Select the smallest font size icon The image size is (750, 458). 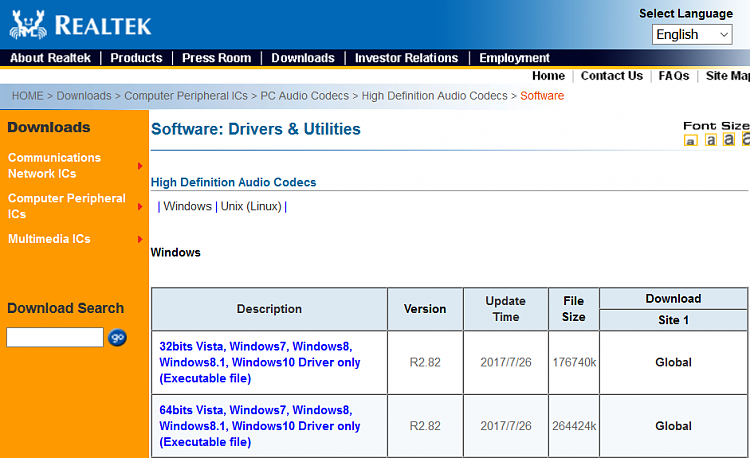click(690, 141)
